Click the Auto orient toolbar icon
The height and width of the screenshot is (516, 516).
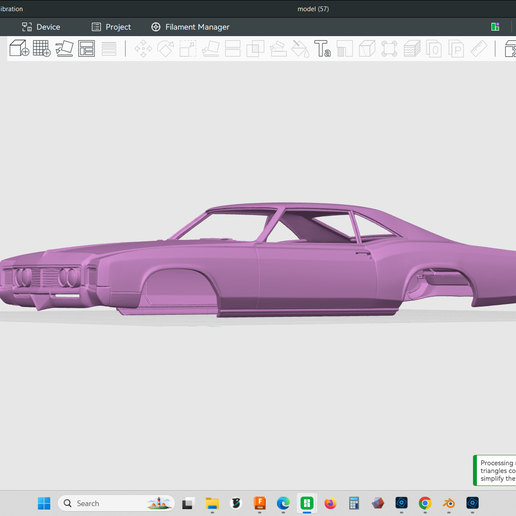pyautogui.click(x=64, y=49)
